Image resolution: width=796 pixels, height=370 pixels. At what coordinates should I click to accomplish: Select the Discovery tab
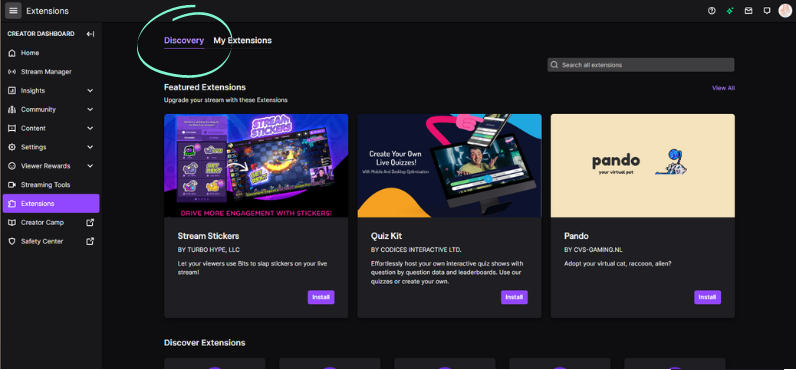tap(184, 41)
